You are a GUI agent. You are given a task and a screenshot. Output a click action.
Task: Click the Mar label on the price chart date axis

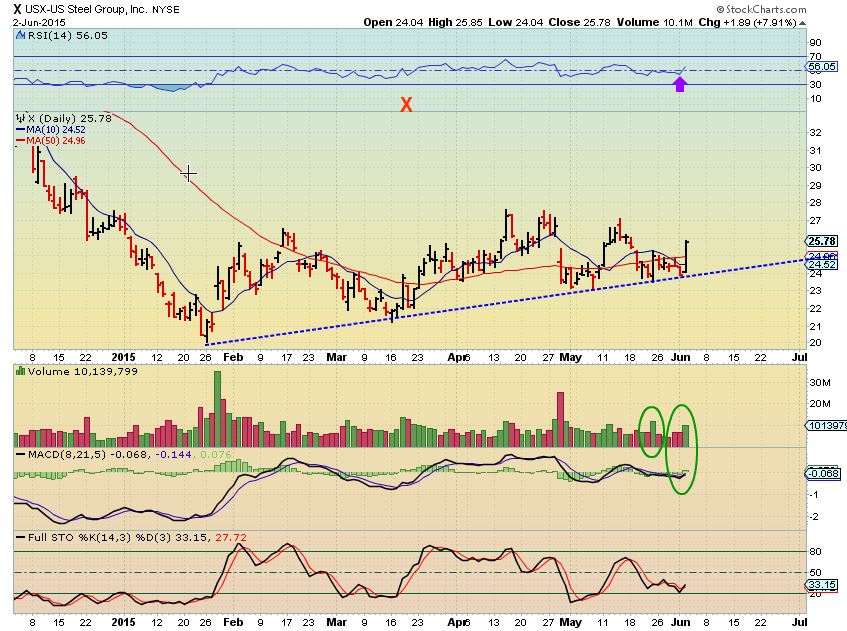tap(337, 357)
